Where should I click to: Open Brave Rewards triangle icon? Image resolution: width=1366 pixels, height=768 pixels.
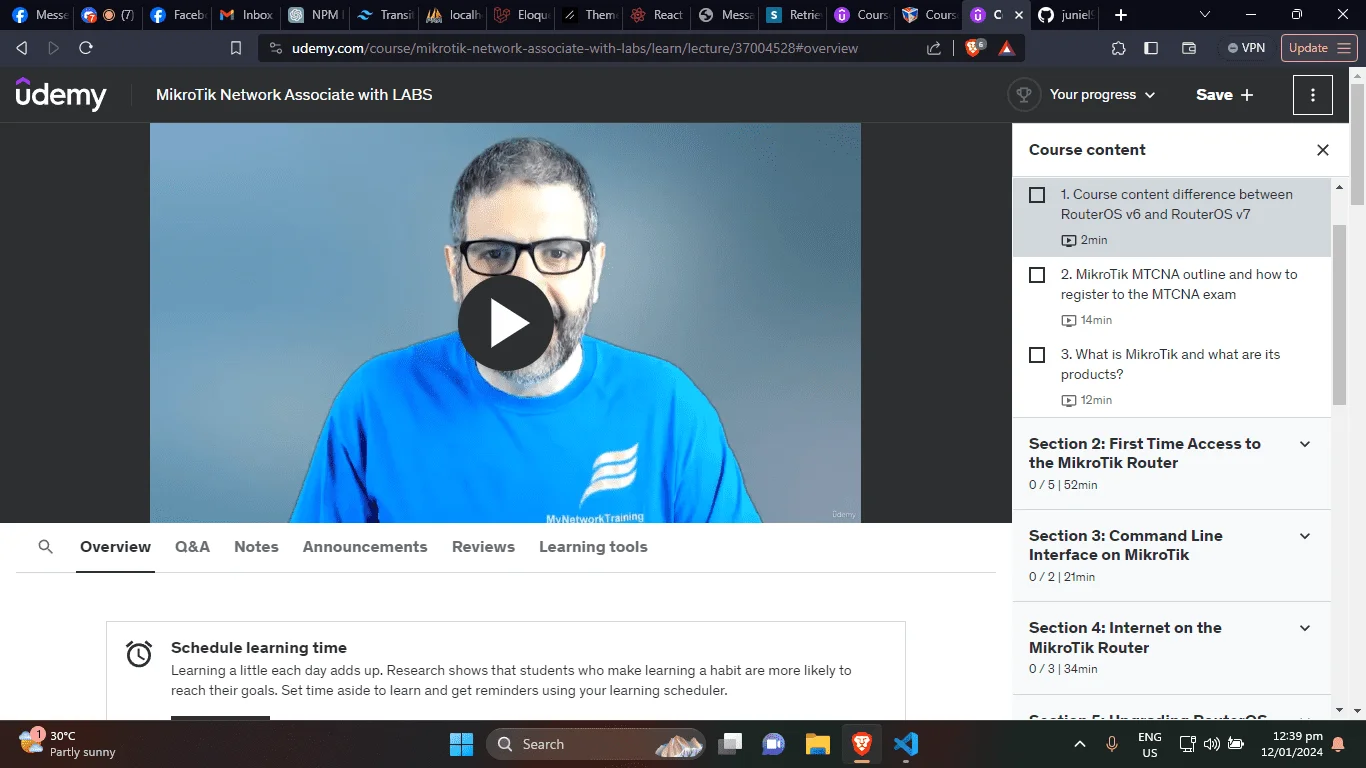[1007, 48]
